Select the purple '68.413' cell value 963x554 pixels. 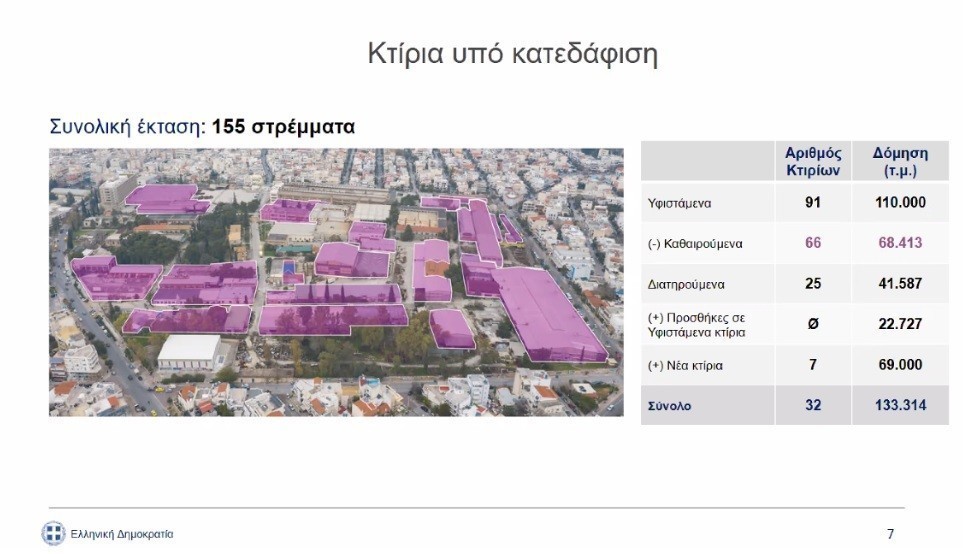pyautogui.click(x=899, y=243)
